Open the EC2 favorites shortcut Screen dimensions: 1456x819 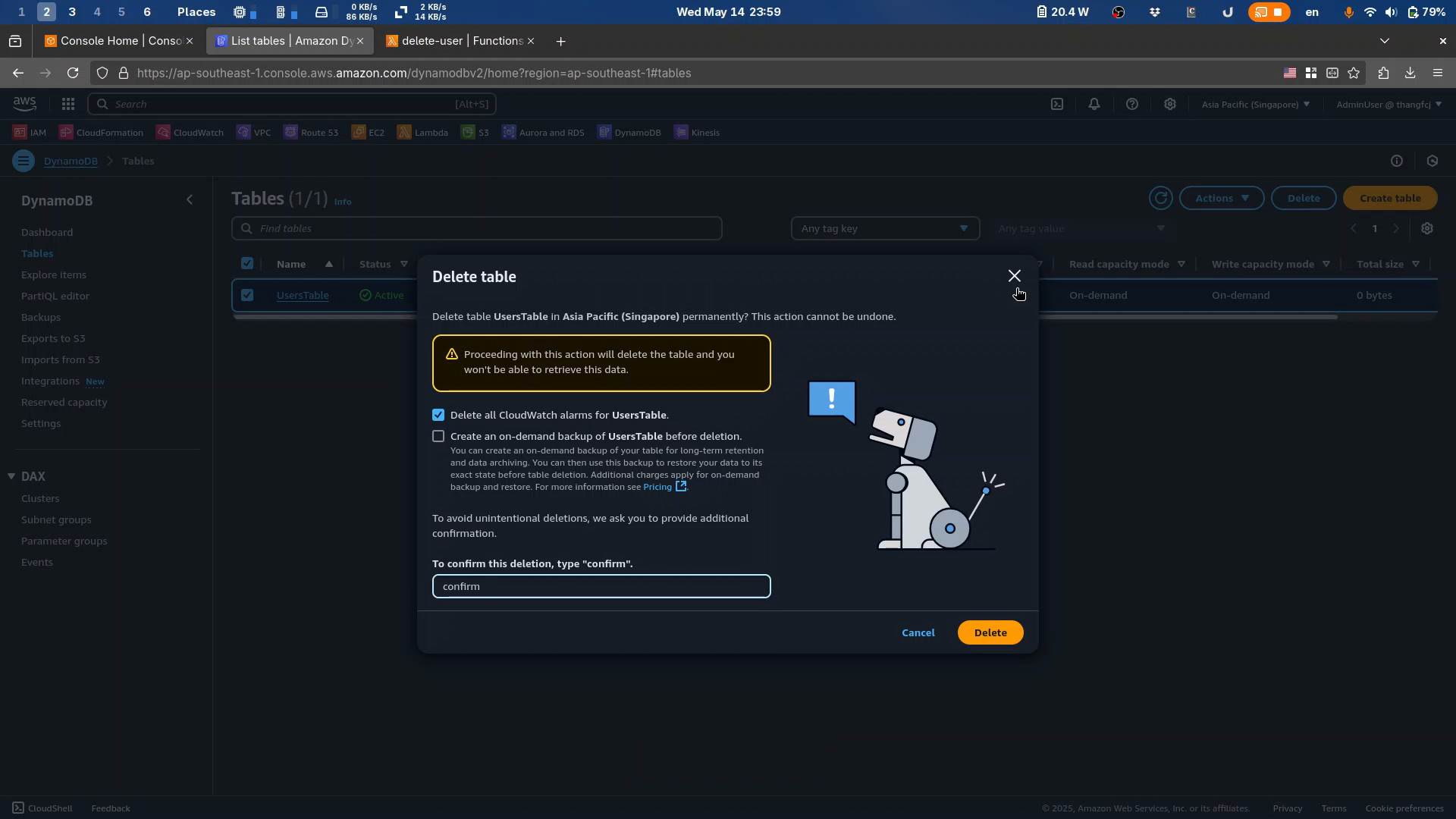368,132
